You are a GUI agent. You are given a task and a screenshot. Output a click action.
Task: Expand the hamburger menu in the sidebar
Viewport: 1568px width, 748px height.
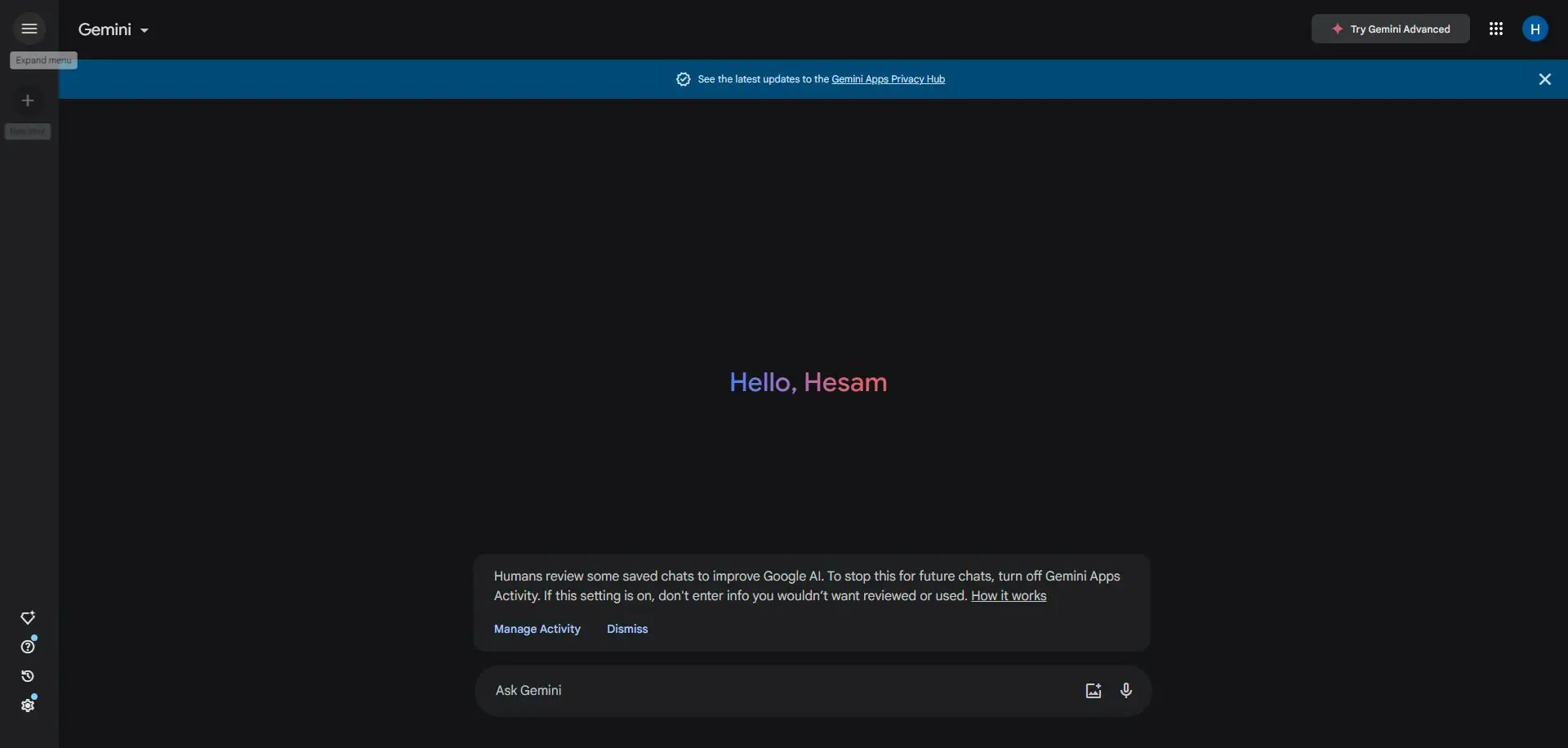29,29
